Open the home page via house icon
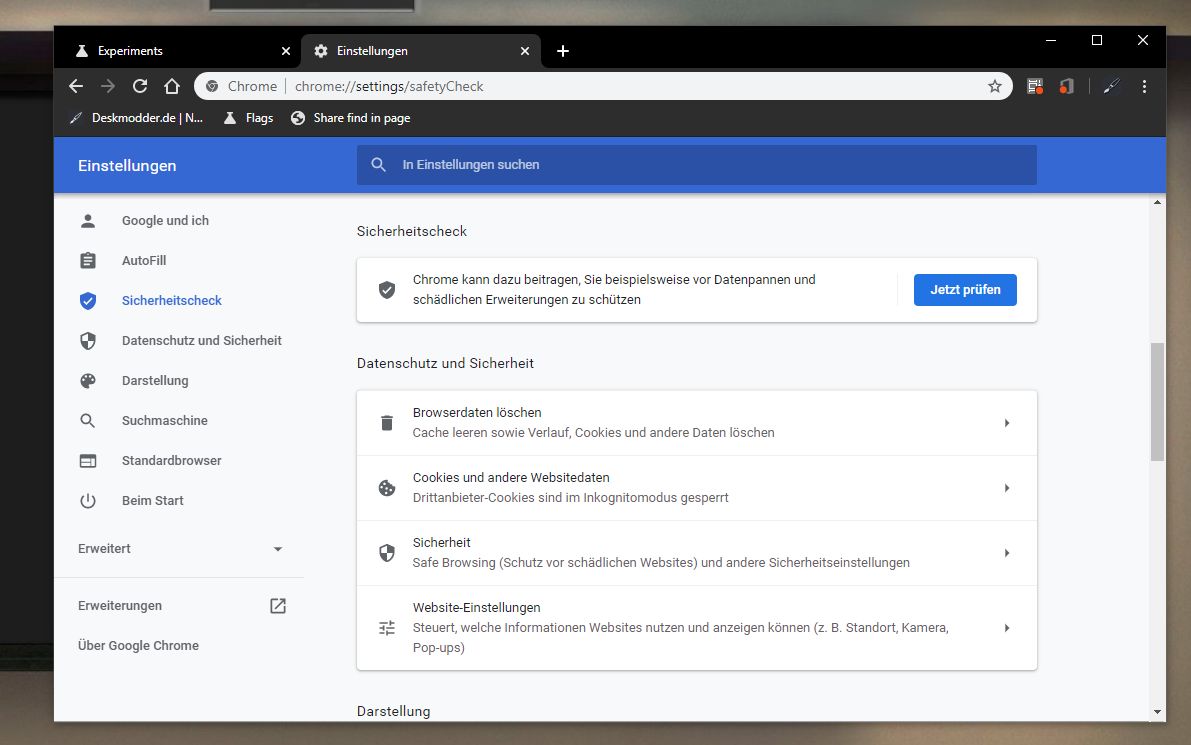The image size is (1191, 745). pos(172,87)
